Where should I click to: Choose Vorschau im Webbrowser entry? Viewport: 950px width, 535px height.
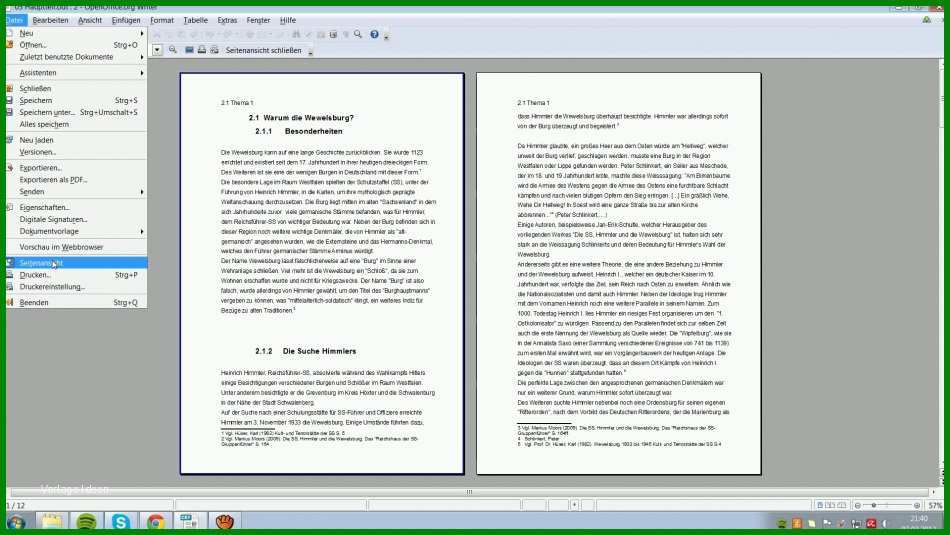(x=76, y=247)
